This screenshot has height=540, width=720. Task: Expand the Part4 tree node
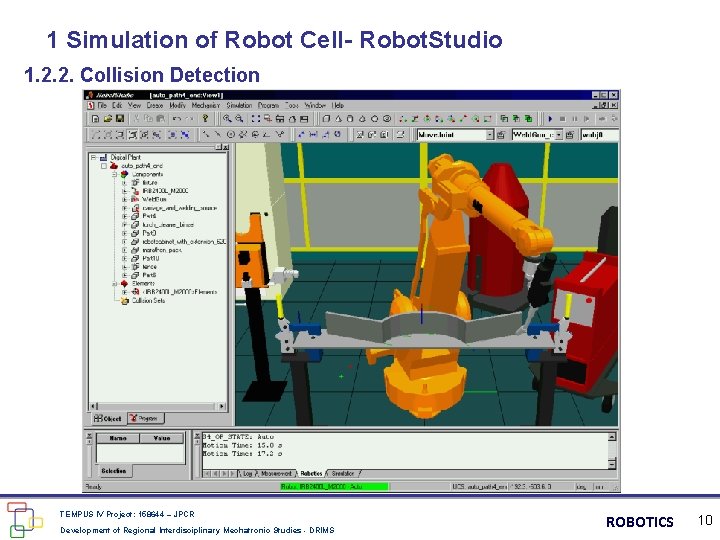(124, 216)
